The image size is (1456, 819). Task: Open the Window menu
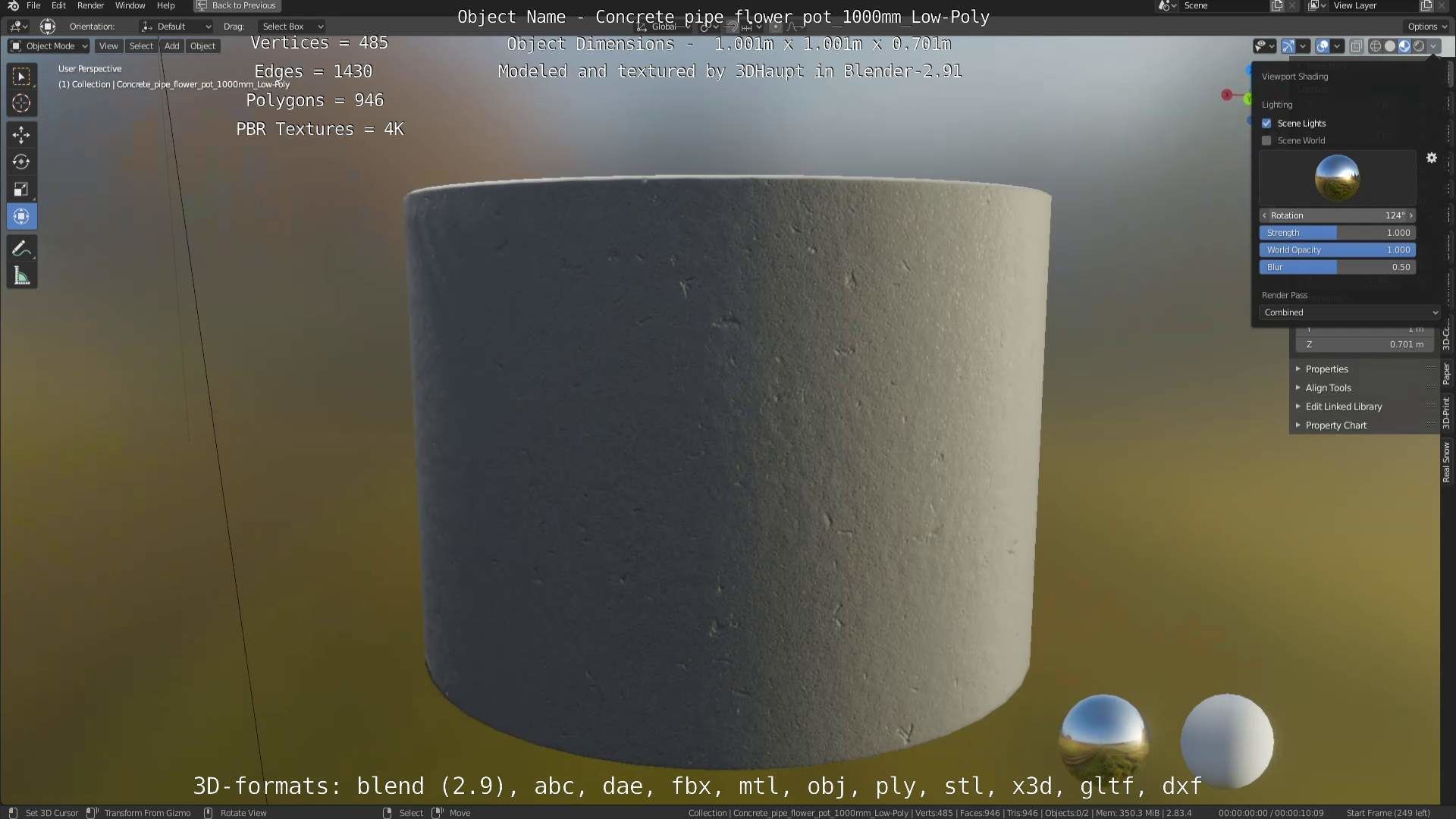click(x=130, y=5)
